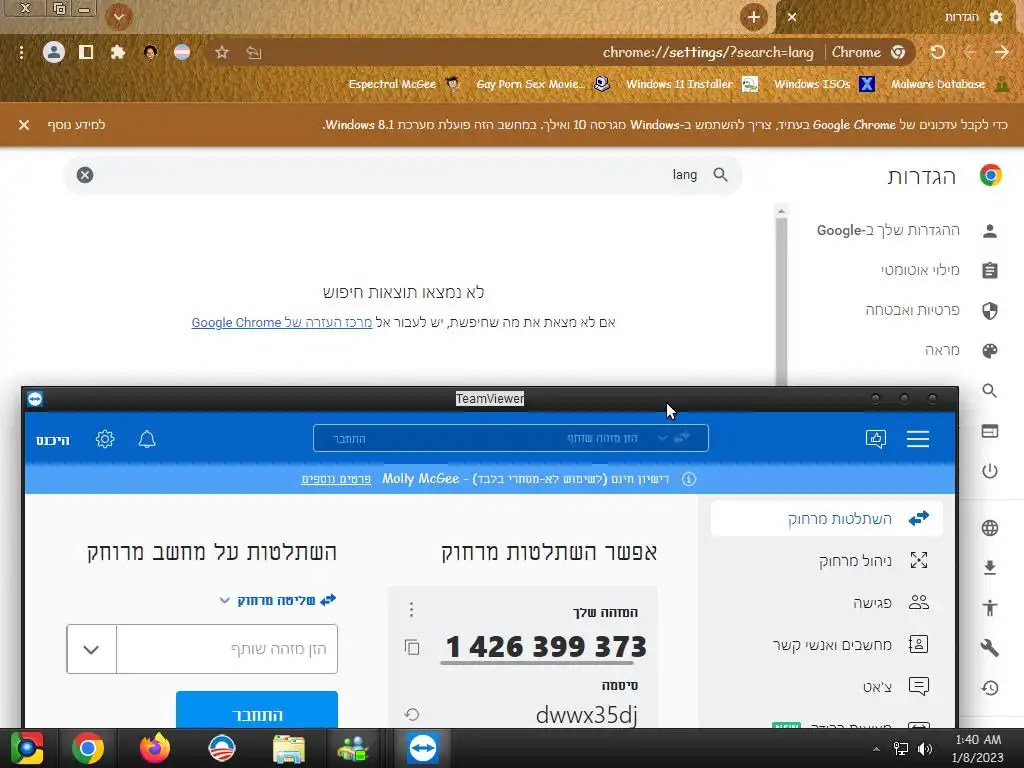Click the Chrome settings page scrollbar
This screenshot has width=1024, height=768.
coord(781,300)
